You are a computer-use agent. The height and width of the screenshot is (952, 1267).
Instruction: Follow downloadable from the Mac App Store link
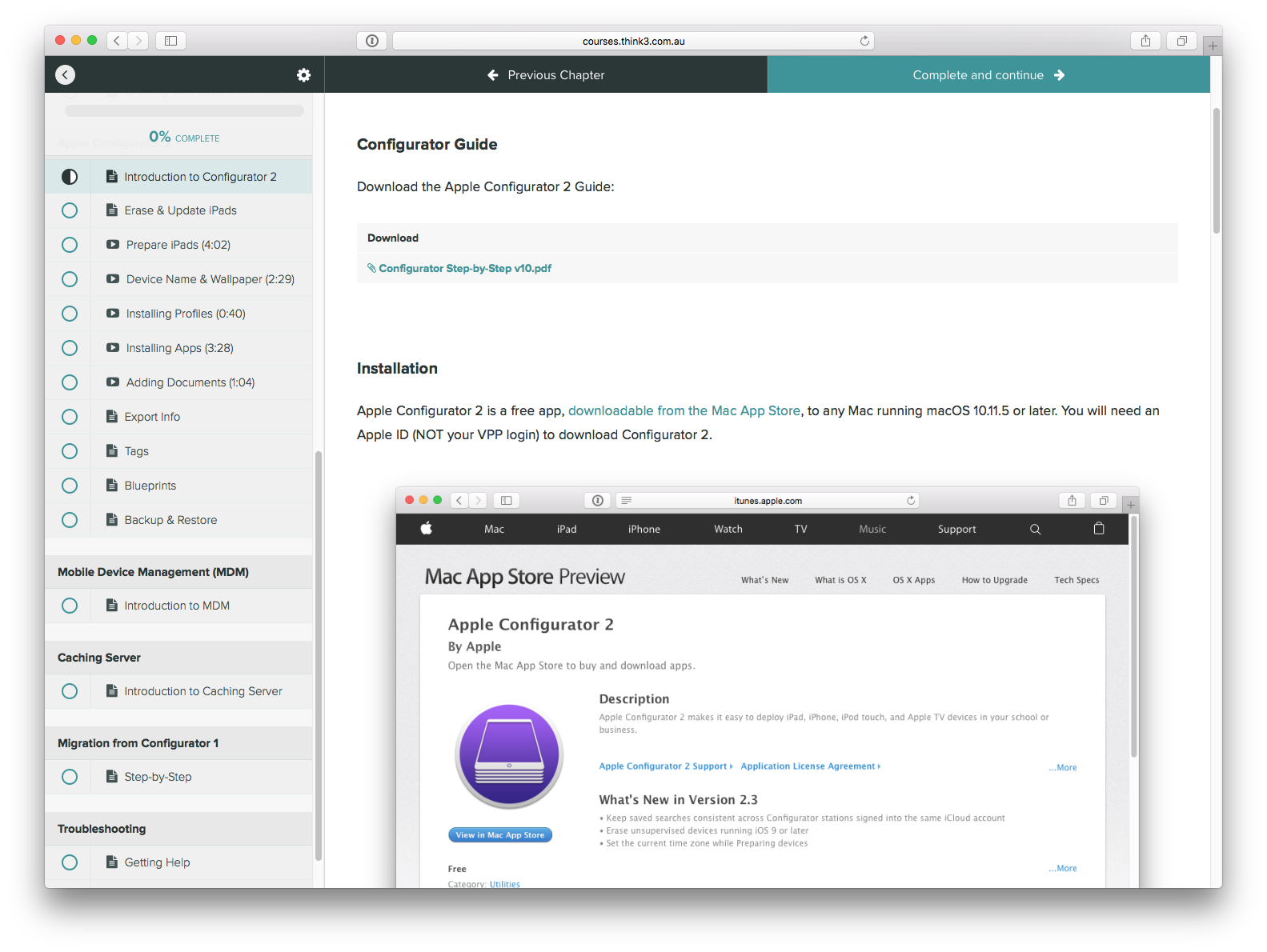pos(684,410)
